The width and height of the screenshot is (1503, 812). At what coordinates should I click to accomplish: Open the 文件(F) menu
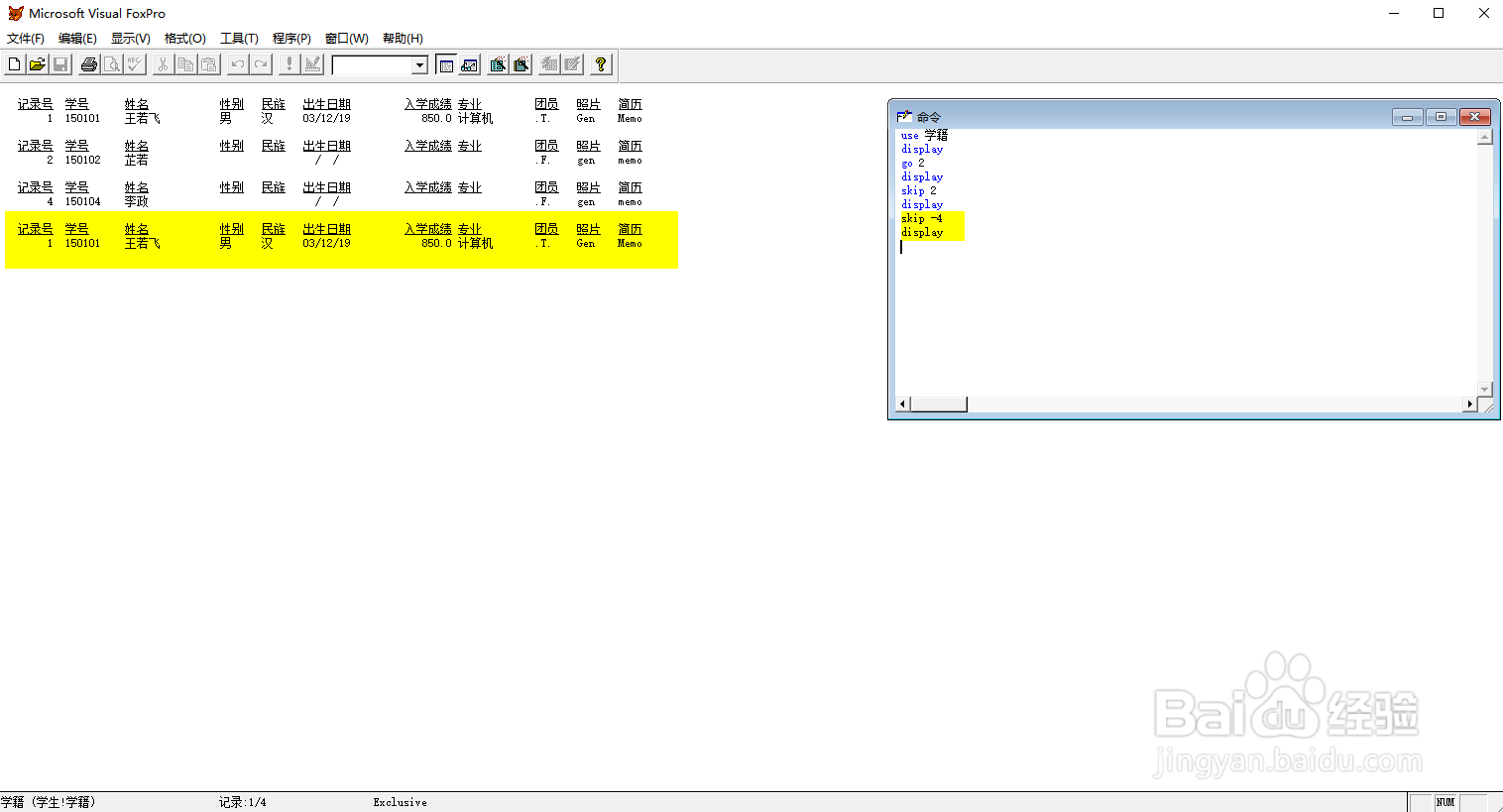pyautogui.click(x=26, y=39)
